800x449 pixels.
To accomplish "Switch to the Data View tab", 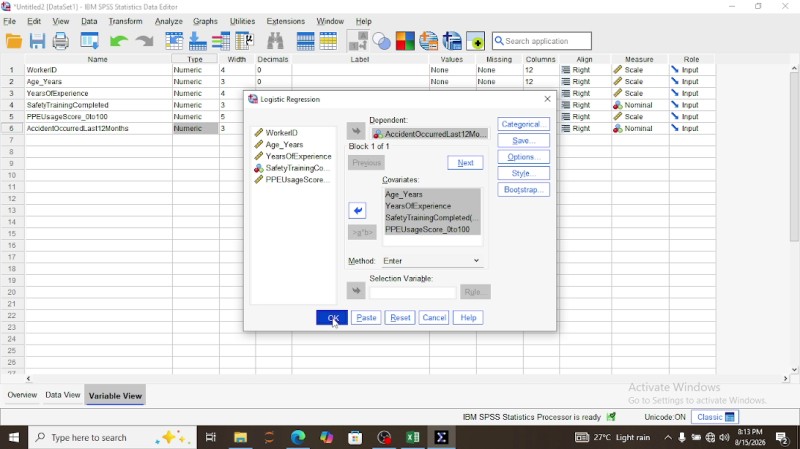I will tap(63, 395).
